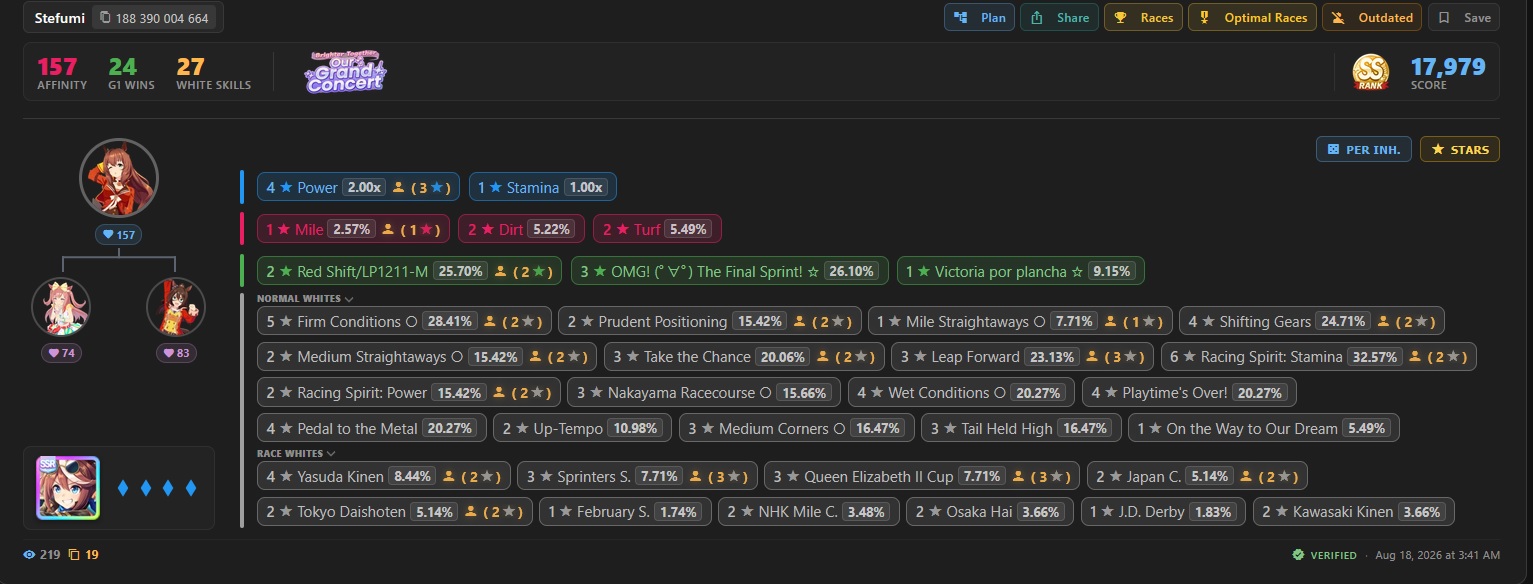
Task: Select the Japan C. race chip
Action: 1198,477
